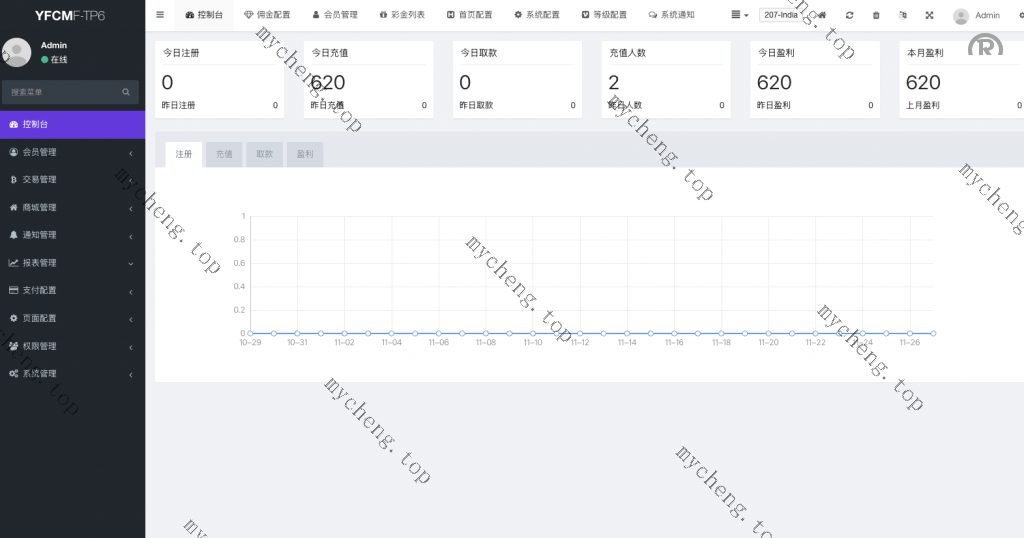Click the language translate icon

(903, 16)
